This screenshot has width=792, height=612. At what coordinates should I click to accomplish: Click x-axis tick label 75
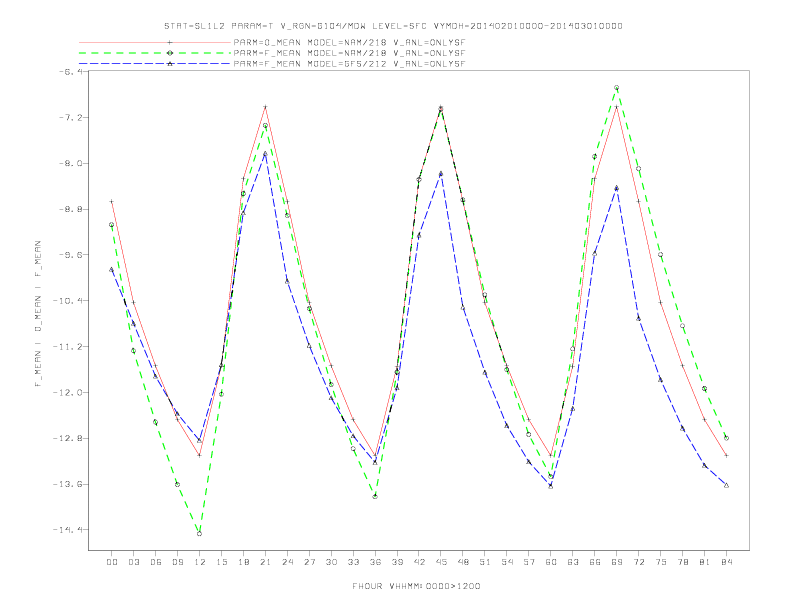[x=661, y=562]
